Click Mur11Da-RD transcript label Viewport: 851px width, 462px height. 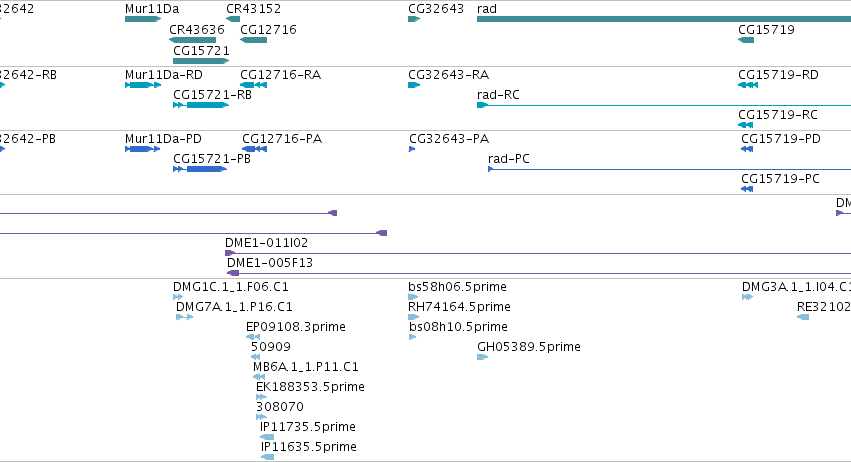click(163, 74)
